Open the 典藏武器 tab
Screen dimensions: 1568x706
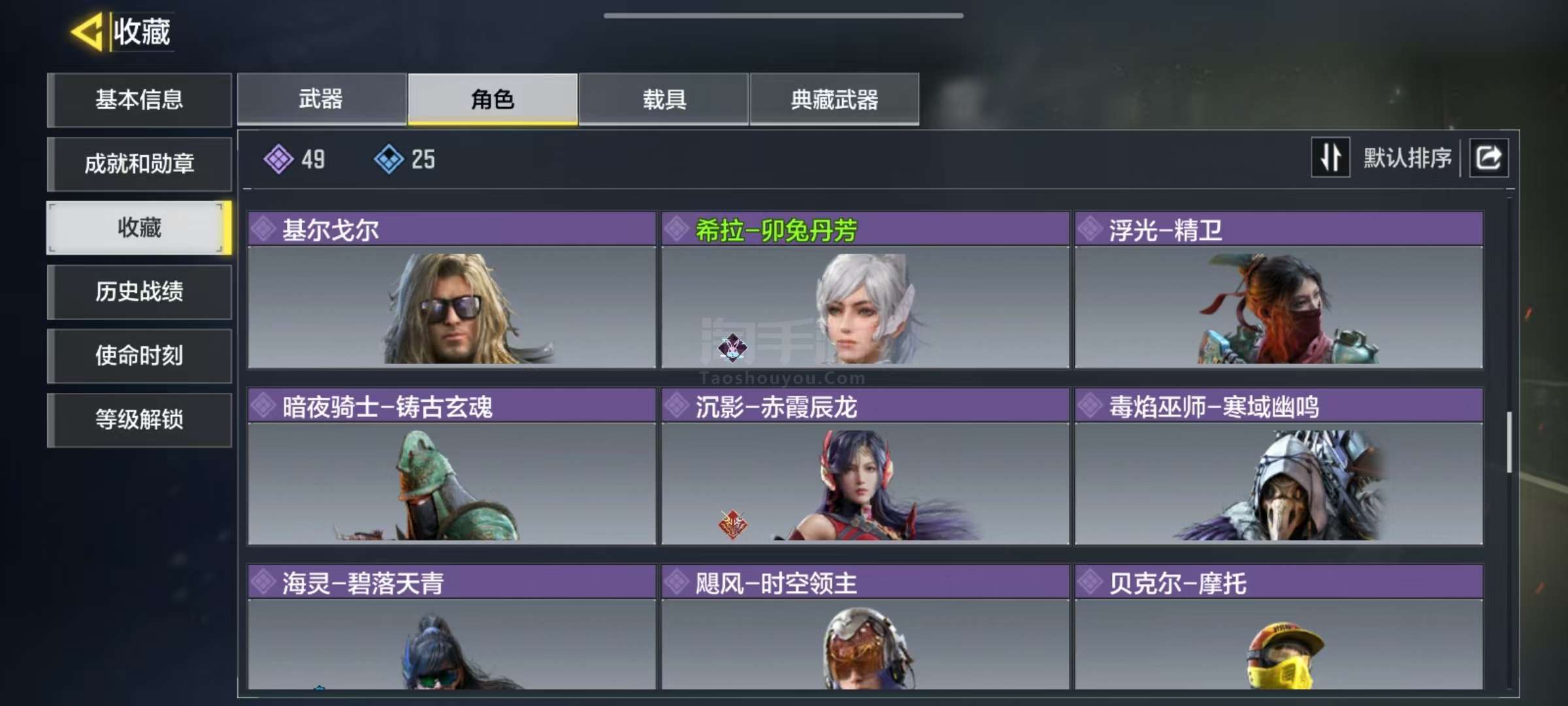click(x=834, y=99)
